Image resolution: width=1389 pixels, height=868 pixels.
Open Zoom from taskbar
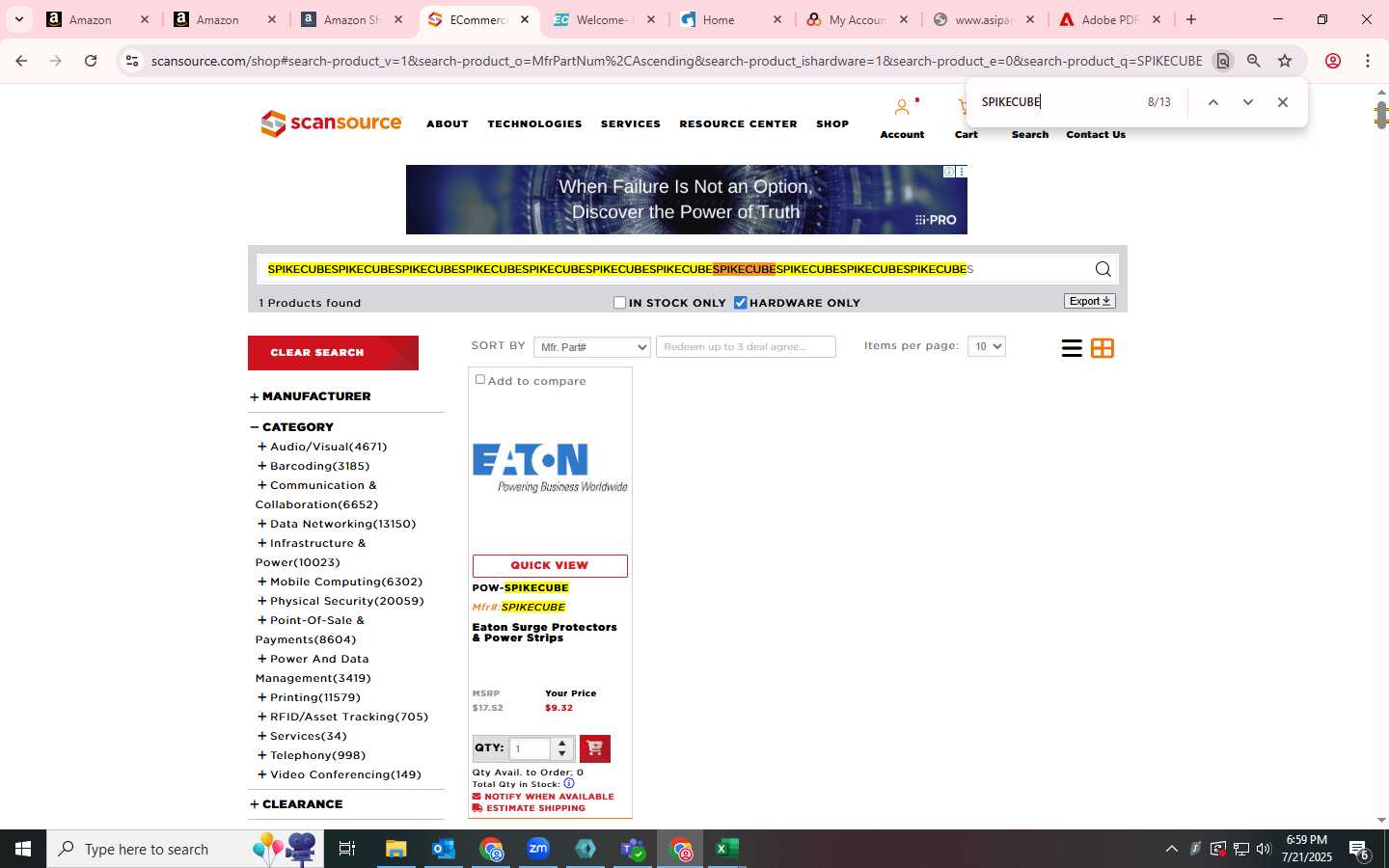538,849
